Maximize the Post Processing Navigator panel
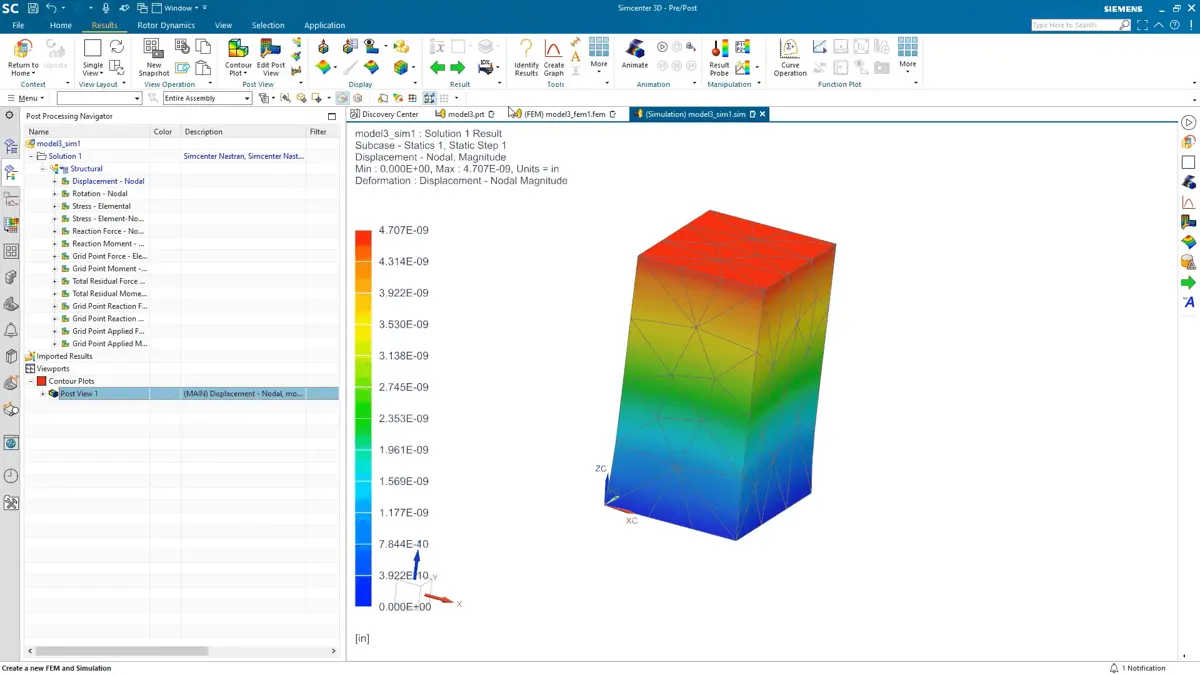Image resolution: width=1200 pixels, height=675 pixels. click(332, 116)
